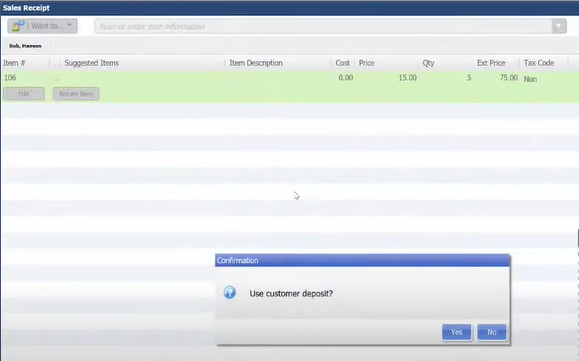
Task: Click the 'Use customer deposit?' message text
Action: pos(291,294)
